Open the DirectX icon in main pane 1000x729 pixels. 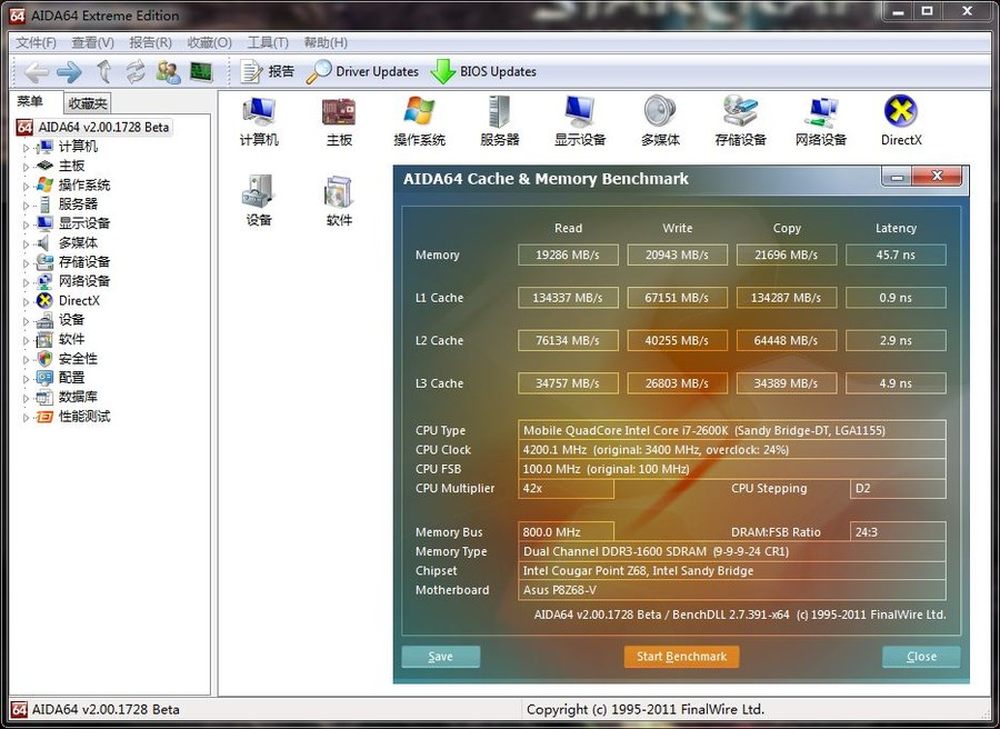pyautogui.click(x=901, y=121)
